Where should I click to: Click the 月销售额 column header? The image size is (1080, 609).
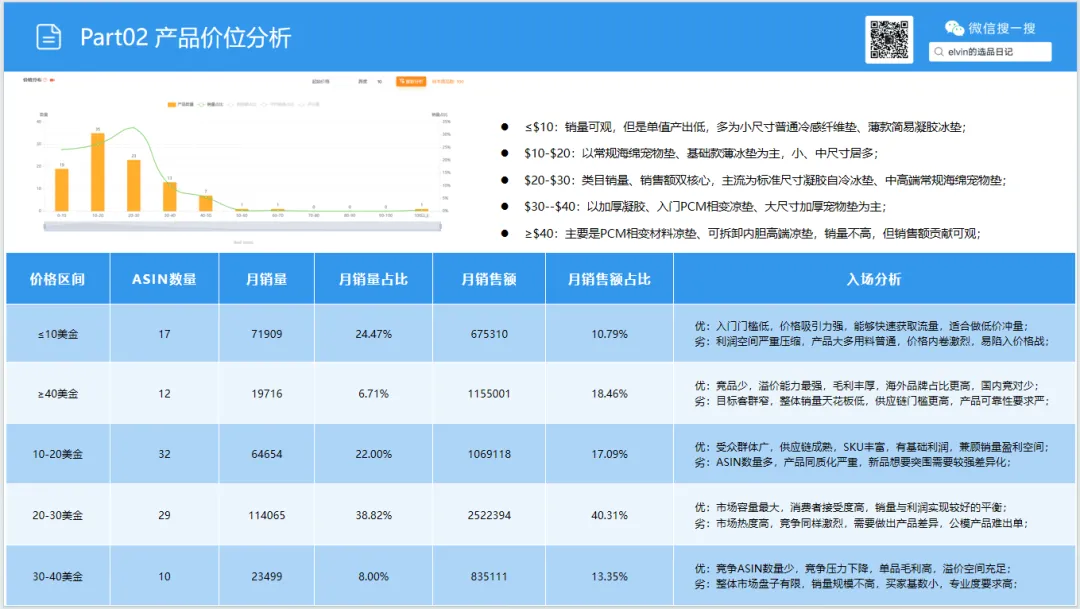pyautogui.click(x=489, y=279)
